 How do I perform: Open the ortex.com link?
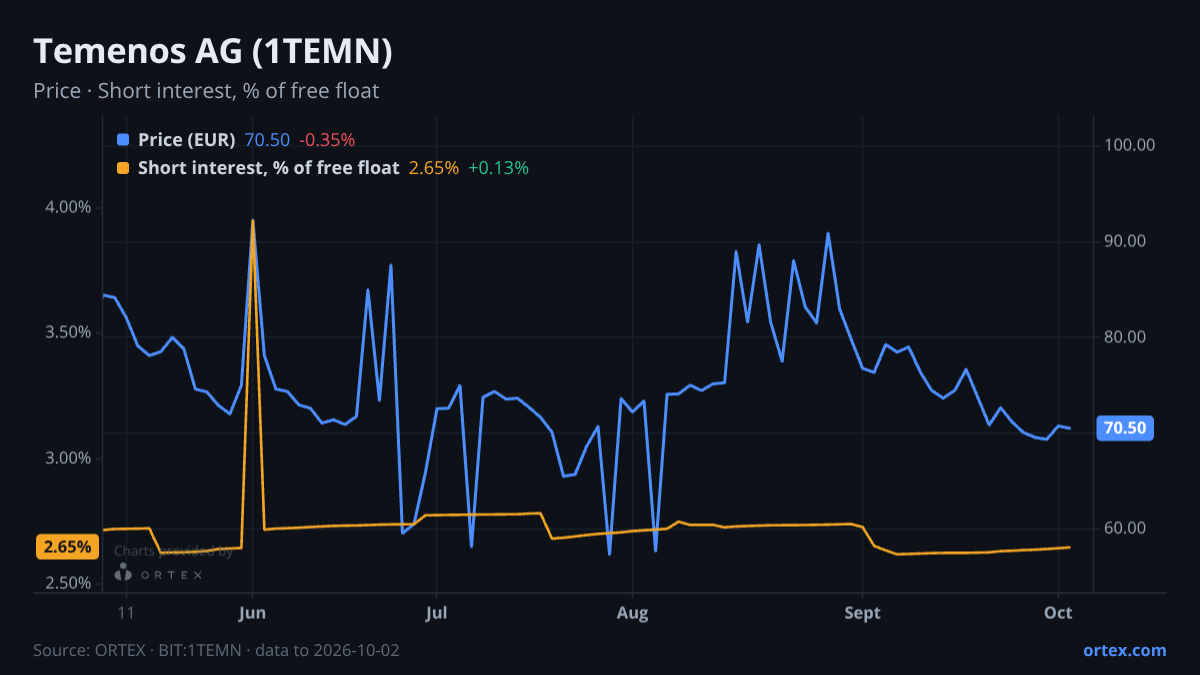click(x=1125, y=650)
